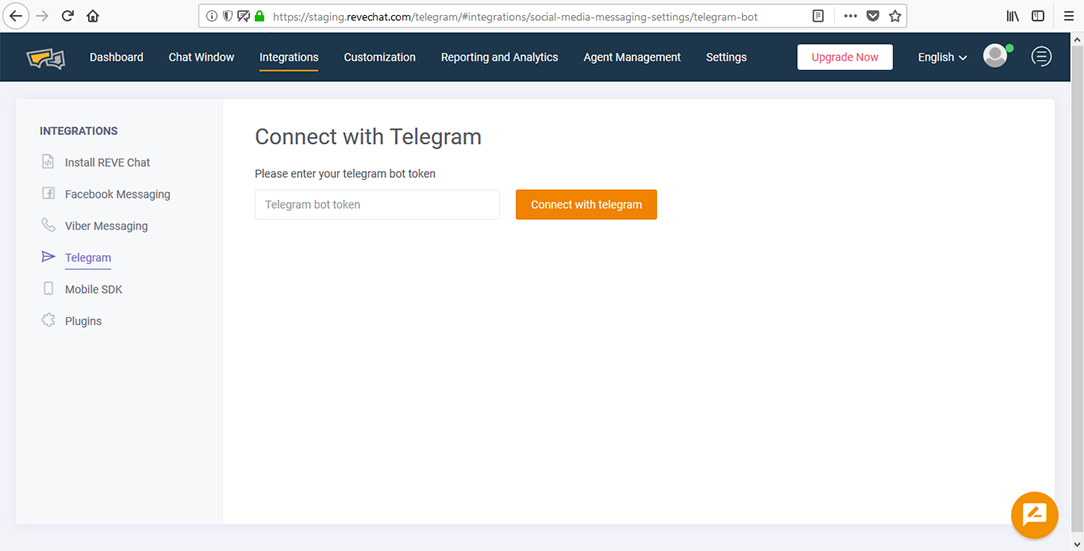This screenshot has height=551, width=1084.
Task: Open Firefox hamburger menu
Action: 1069,16
